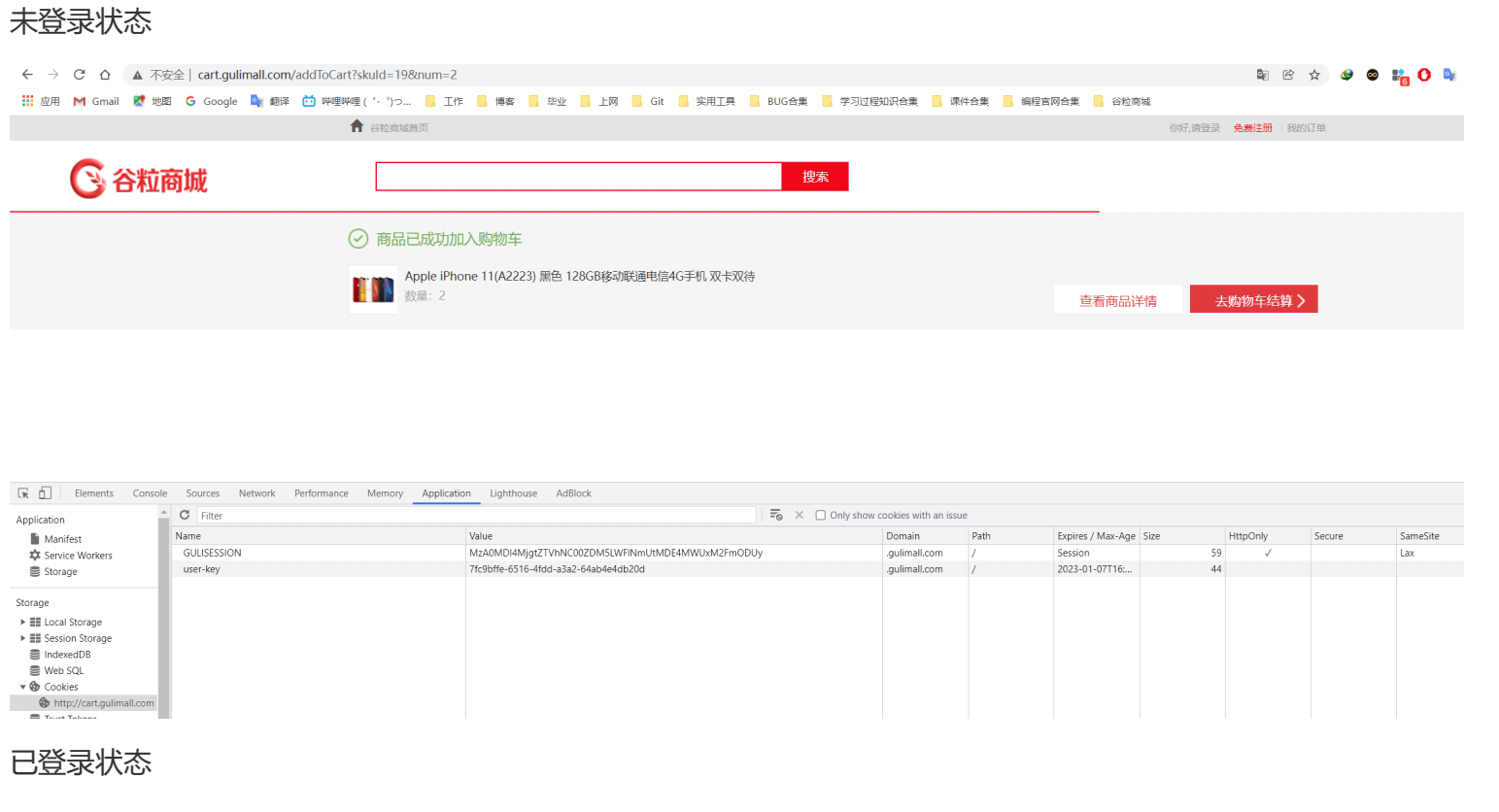The image size is (1499, 812).
Task: Click the store search input field
Action: 579,177
